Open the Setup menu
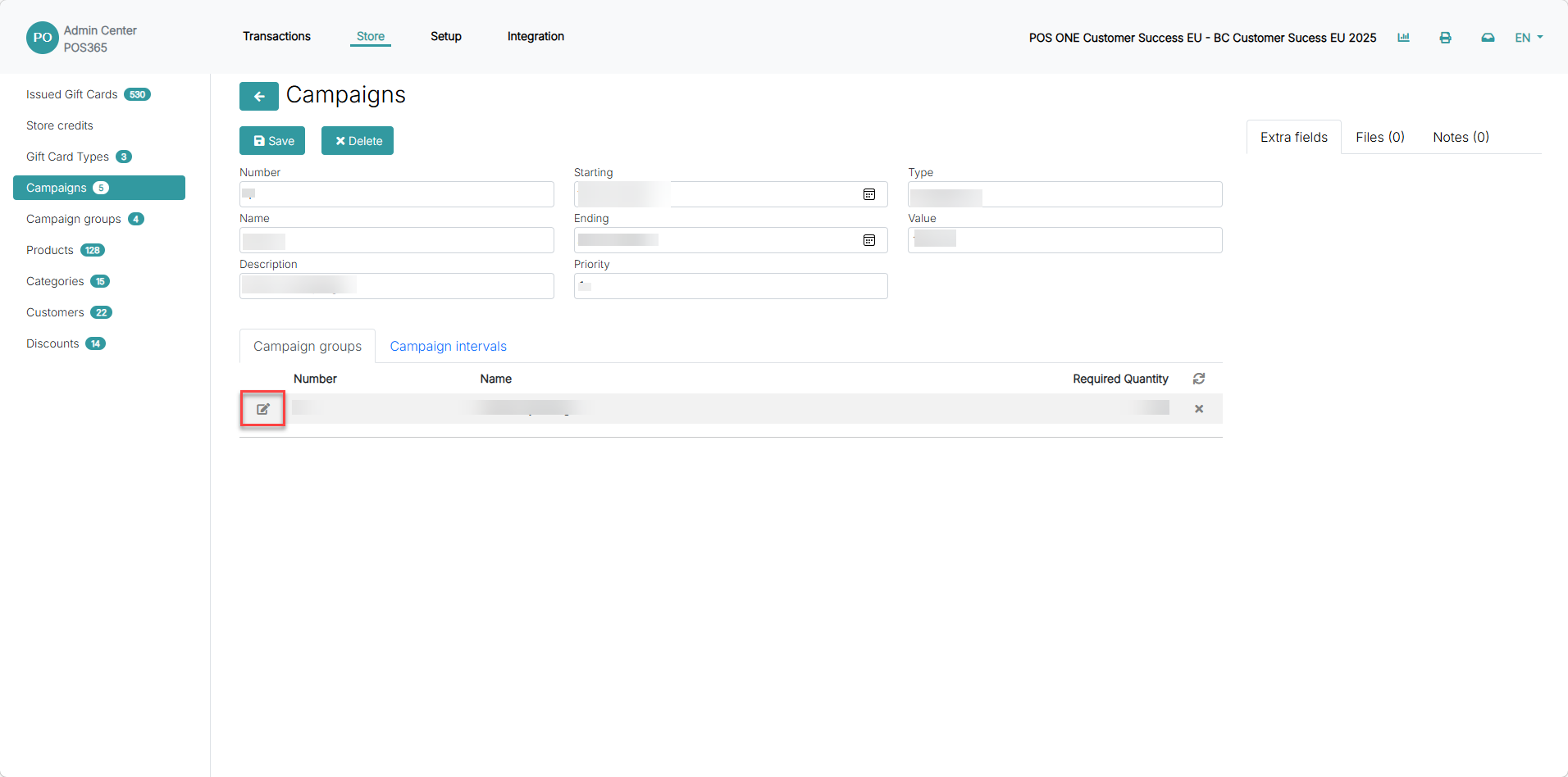This screenshot has width=1568, height=777. click(446, 36)
